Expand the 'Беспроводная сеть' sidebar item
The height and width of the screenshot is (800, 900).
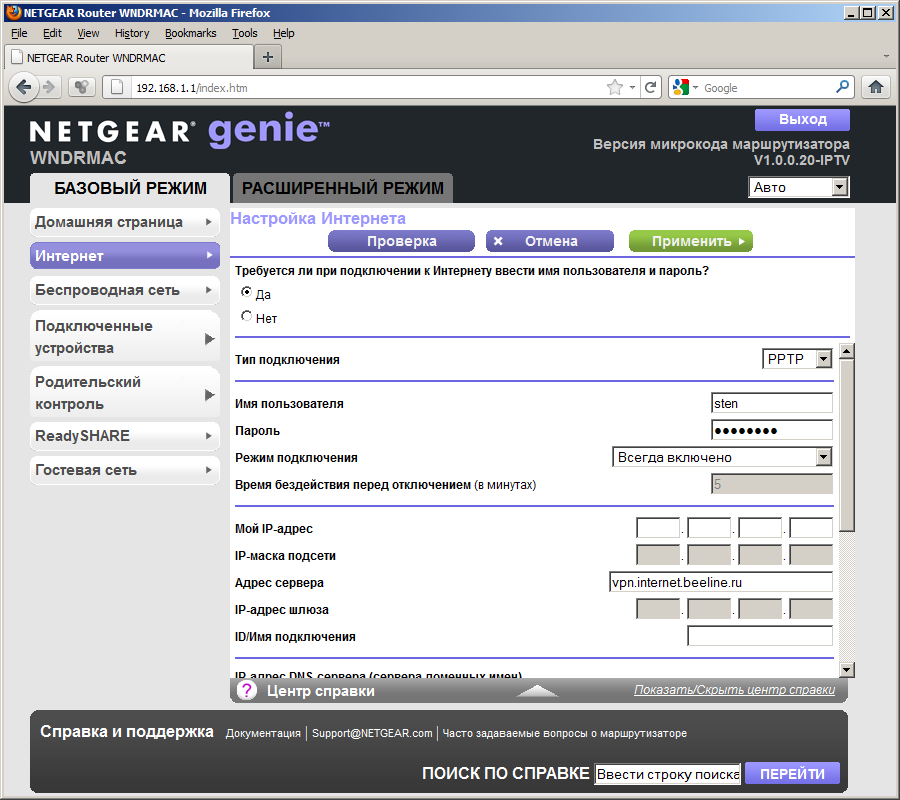click(x=125, y=290)
